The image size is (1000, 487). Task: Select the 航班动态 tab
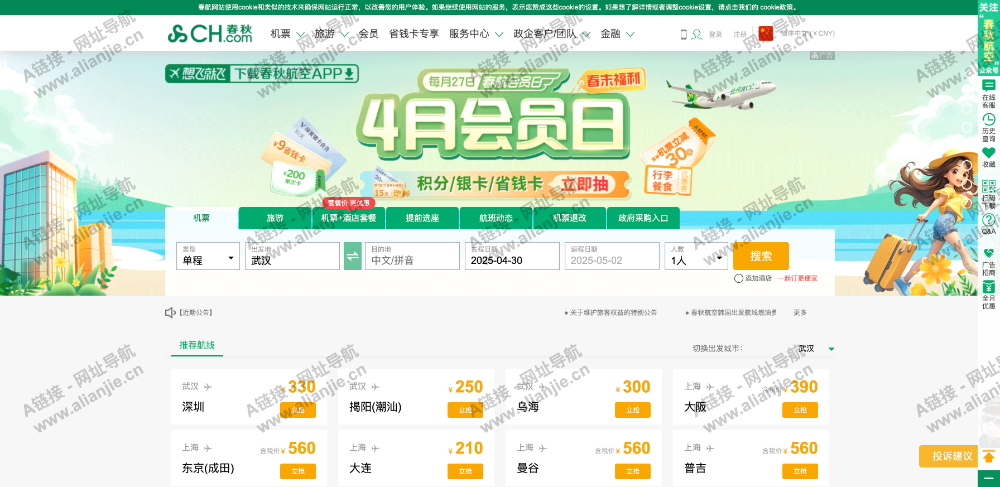(x=496, y=218)
